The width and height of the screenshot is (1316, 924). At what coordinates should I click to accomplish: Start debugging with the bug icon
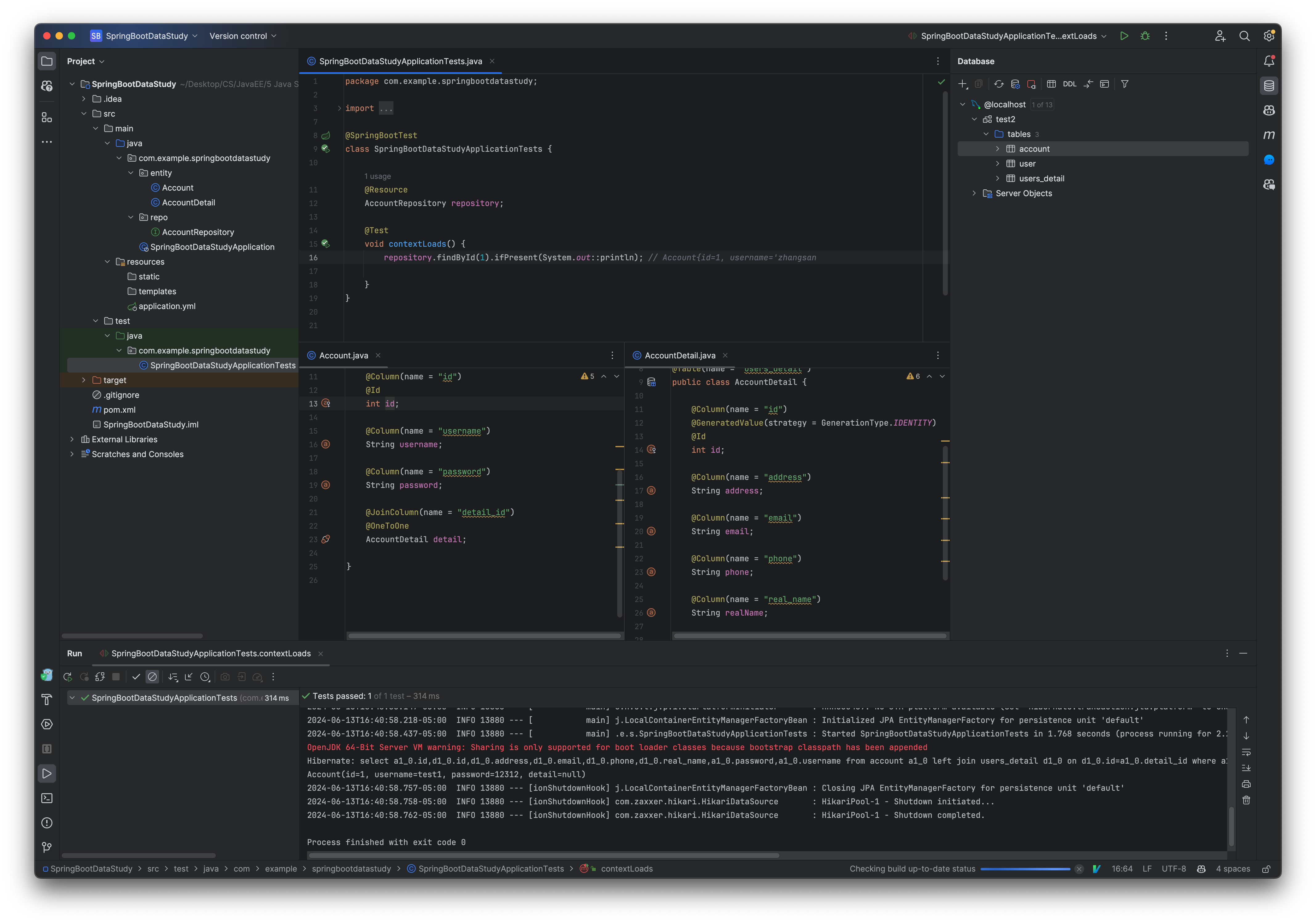coord(1145,35)
